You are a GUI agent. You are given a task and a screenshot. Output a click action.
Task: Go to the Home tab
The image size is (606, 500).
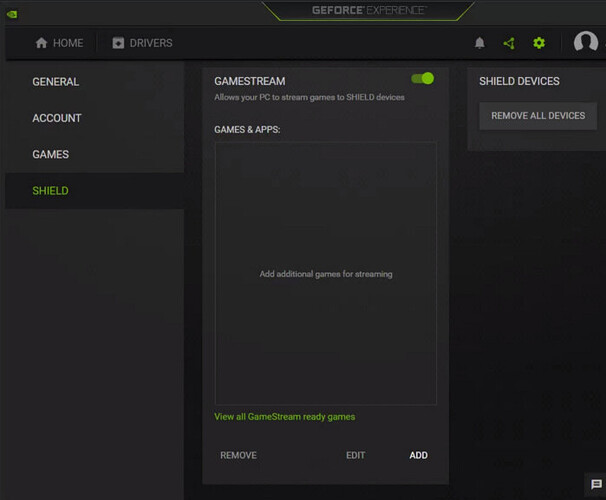(x=59, y=43)
